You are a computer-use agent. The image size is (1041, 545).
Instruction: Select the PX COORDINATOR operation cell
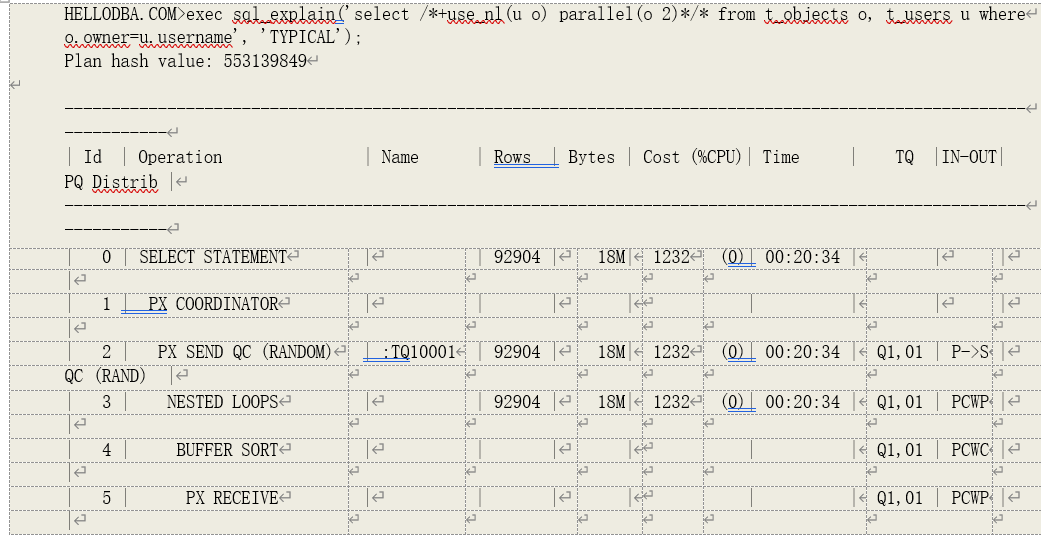(212, 304)
